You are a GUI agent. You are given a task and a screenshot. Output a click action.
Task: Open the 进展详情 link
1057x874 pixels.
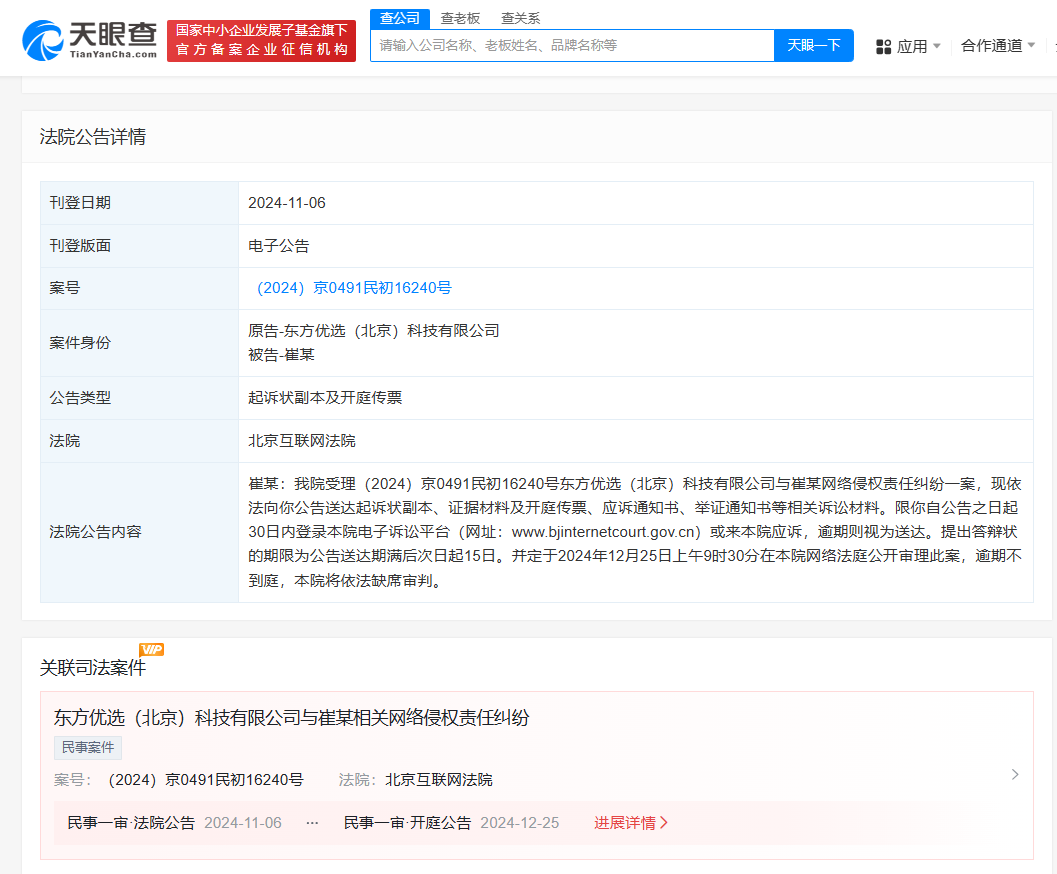pos(631,823)
